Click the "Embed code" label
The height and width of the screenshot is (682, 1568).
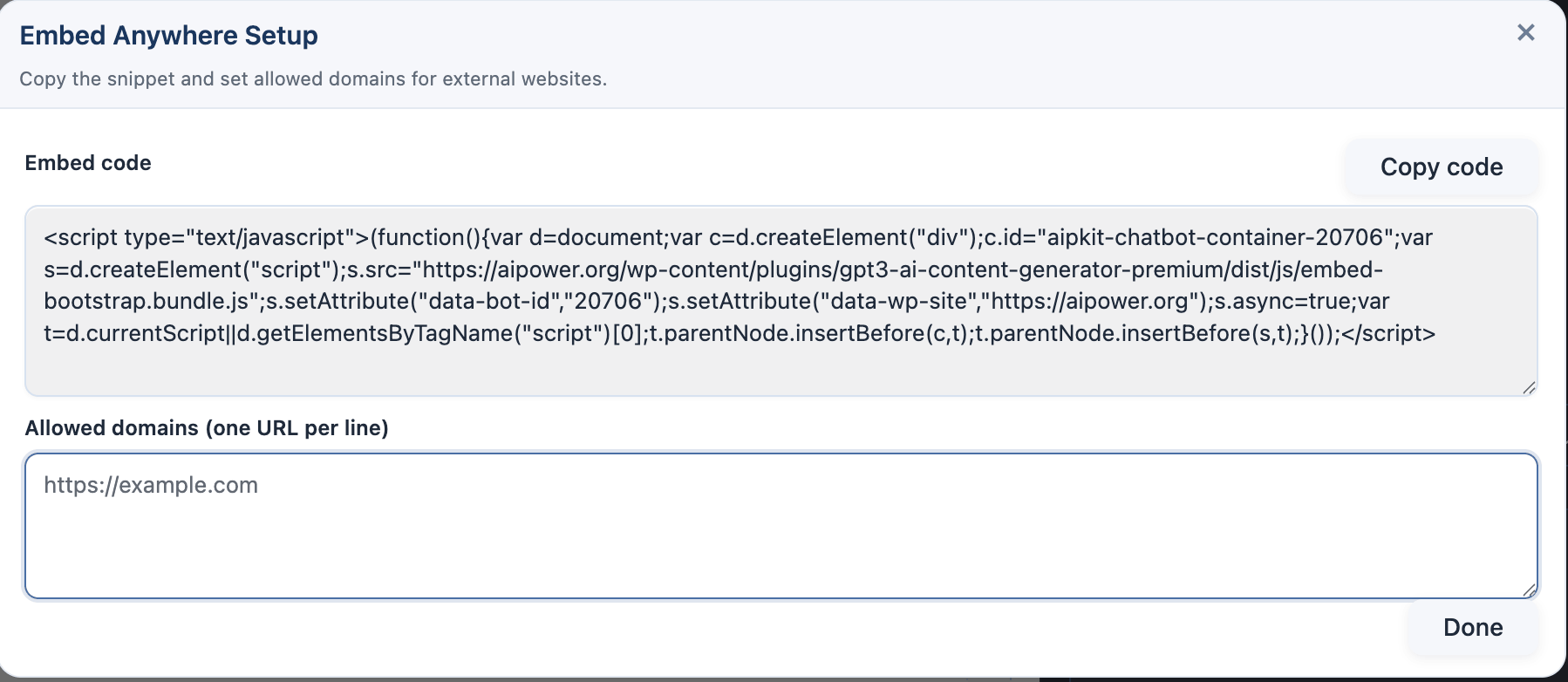[x=88, y=163]
